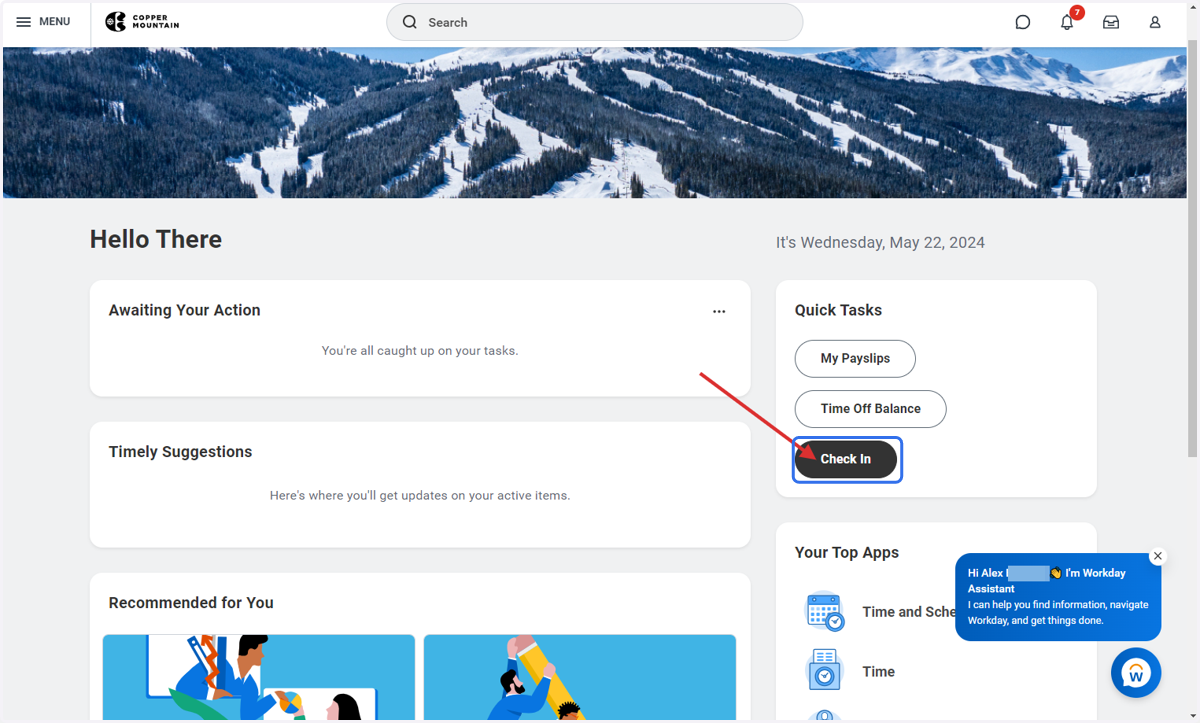Viewport: 1200px width, 723px height.
Task: Click the magnifier icon in search bar
Action: (410, 22)
